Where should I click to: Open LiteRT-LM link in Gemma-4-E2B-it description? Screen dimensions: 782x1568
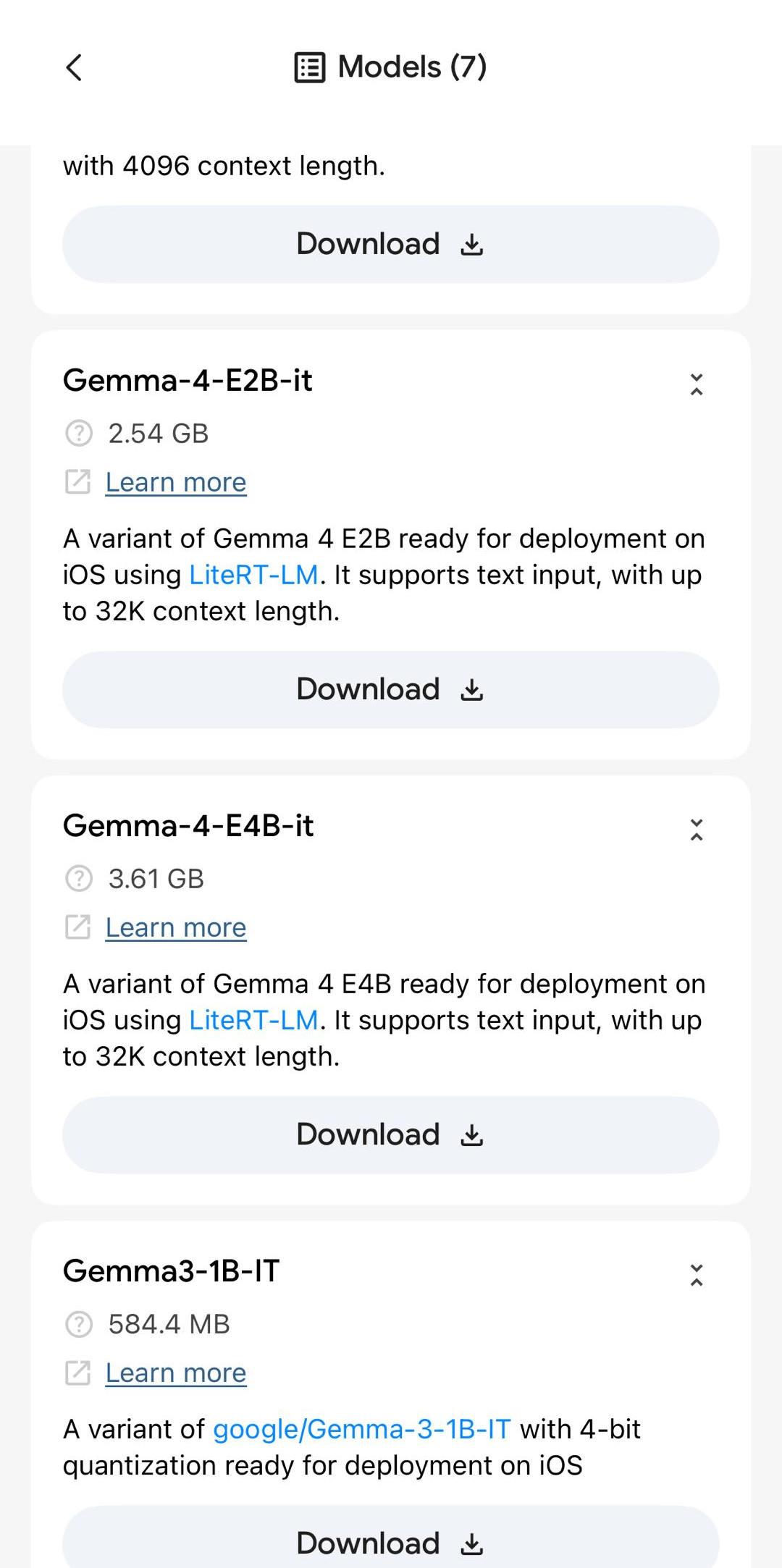pyautogui.click(x=253, y=575)
